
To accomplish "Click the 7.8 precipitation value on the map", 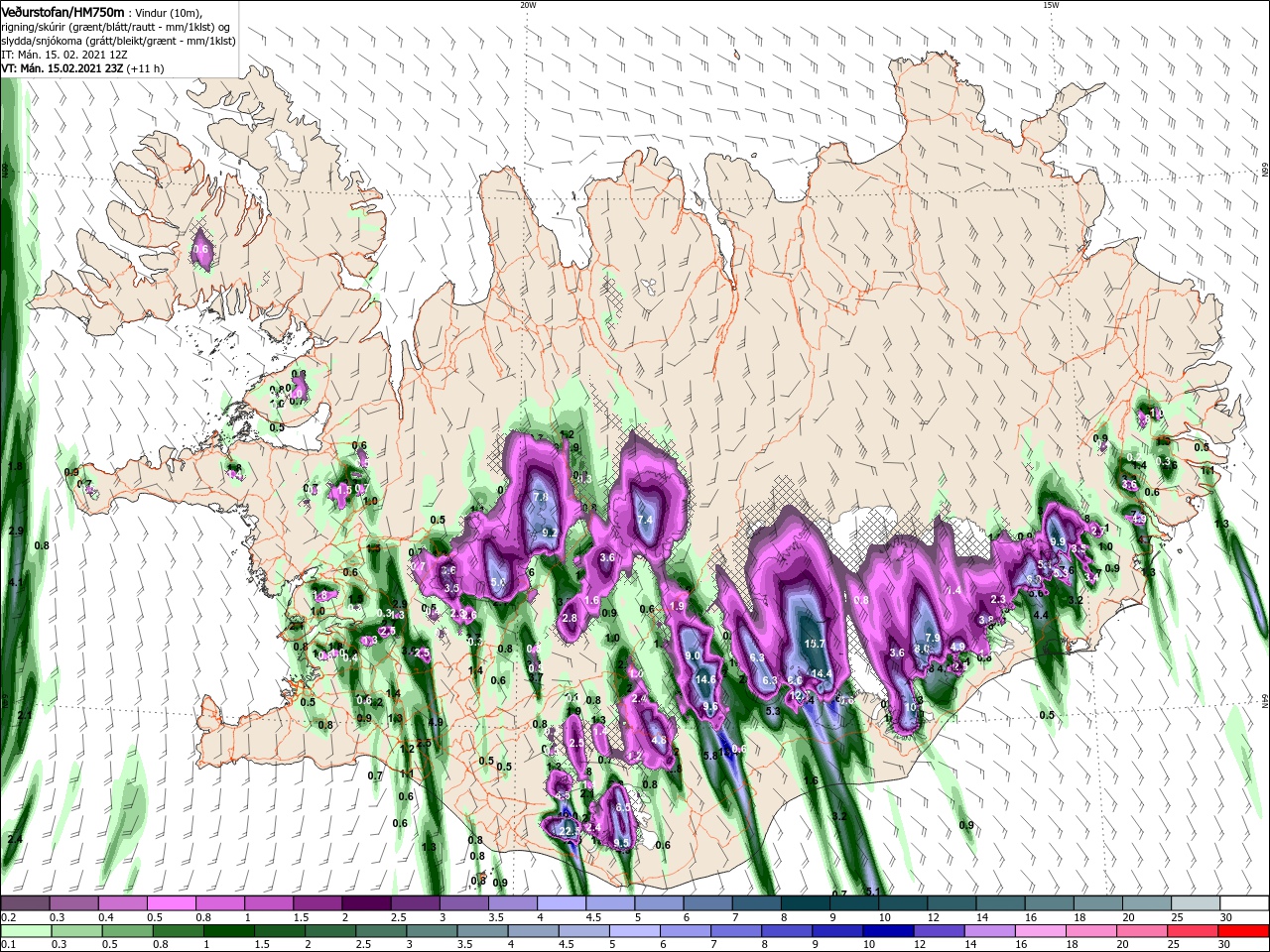I will (541, 497).
